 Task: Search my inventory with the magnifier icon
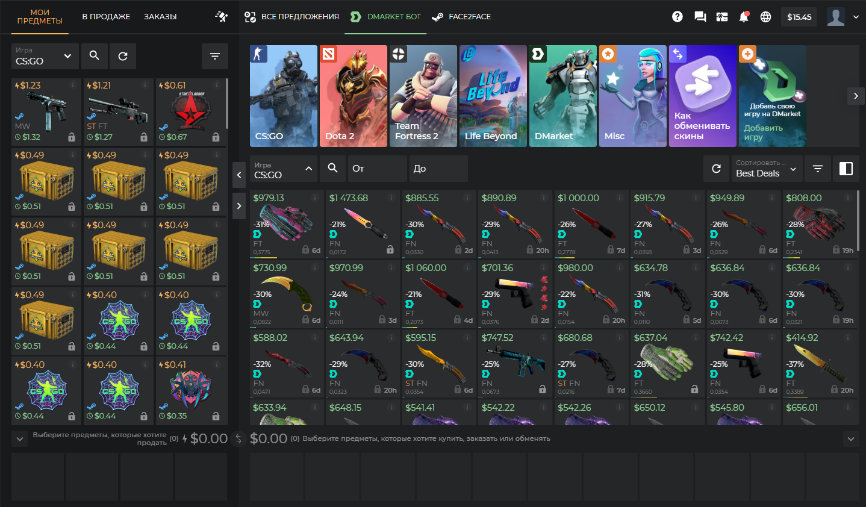click(x=94, y=56)
